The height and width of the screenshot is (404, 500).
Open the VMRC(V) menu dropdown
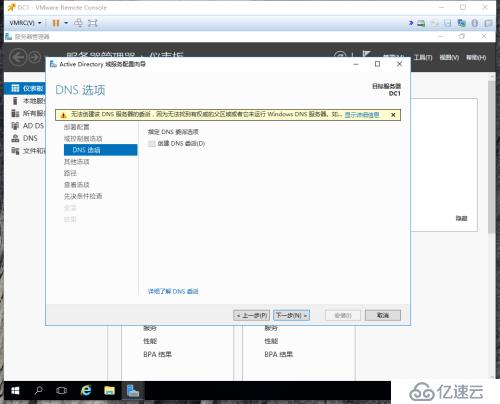25,23
